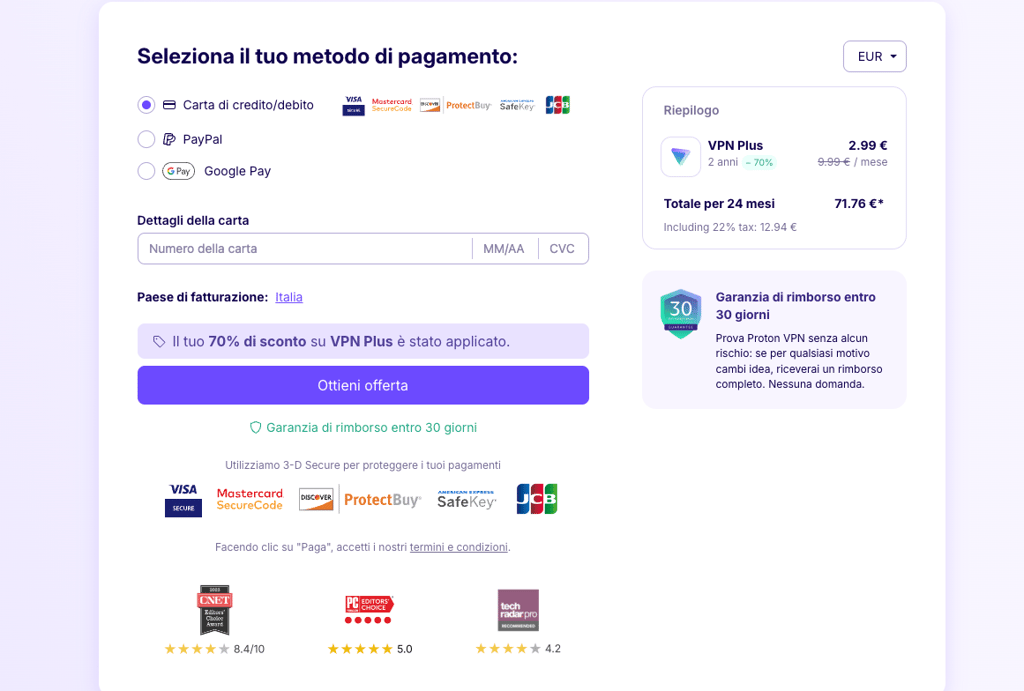1024x691 pixels.
Task: Select the Carta di credito/debito radio button
Action: tap(146, 105)
